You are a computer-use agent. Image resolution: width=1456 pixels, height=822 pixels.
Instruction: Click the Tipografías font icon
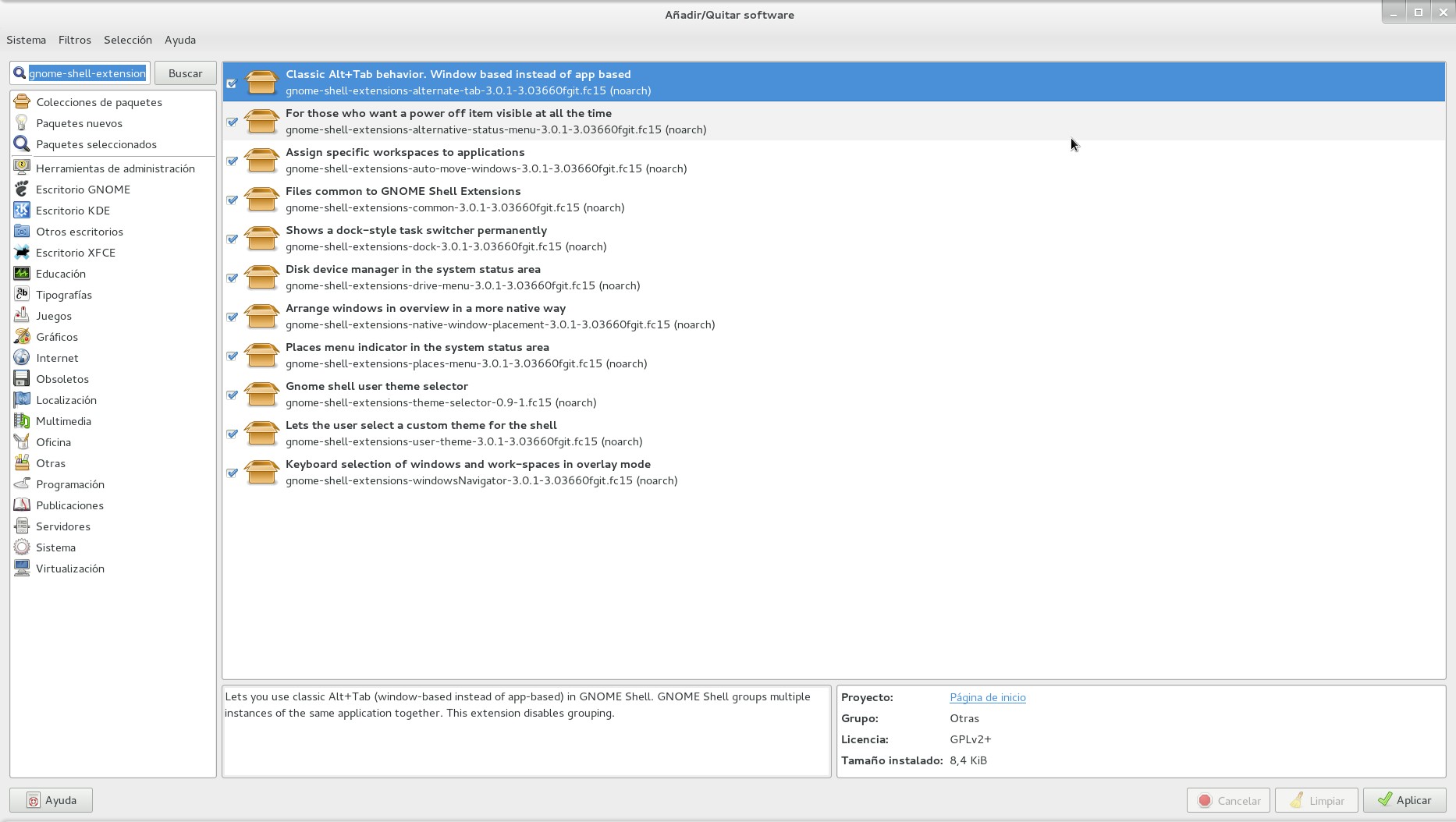[x=22, y=295]
